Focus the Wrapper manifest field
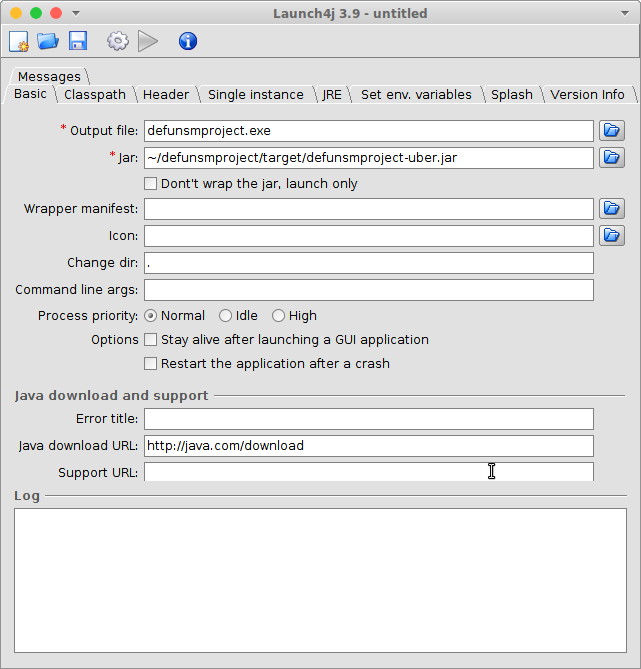The image size is (641, 669). (x=369, y=209)
